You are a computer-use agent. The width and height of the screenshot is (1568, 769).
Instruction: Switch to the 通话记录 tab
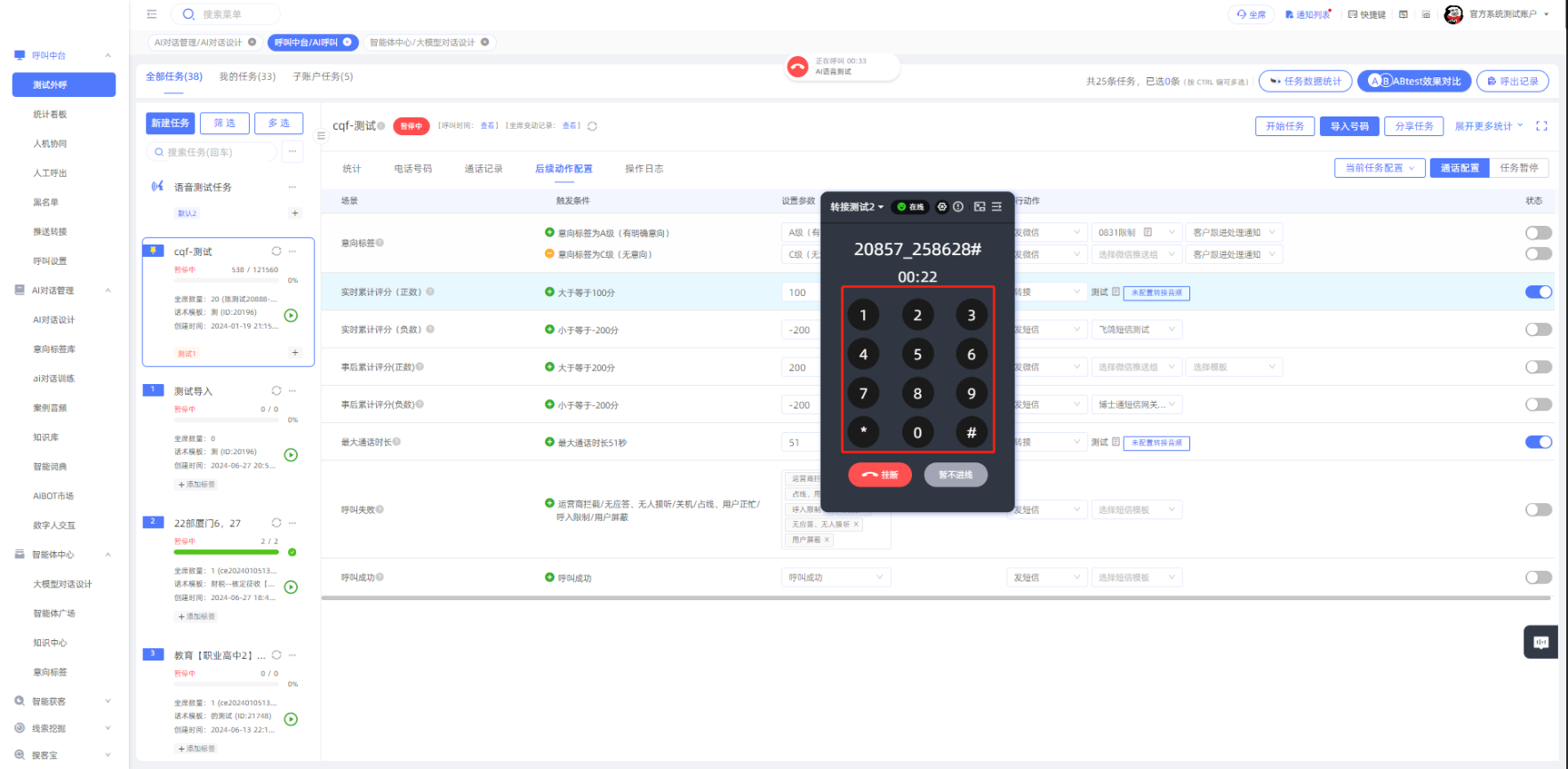click(484, 169)
